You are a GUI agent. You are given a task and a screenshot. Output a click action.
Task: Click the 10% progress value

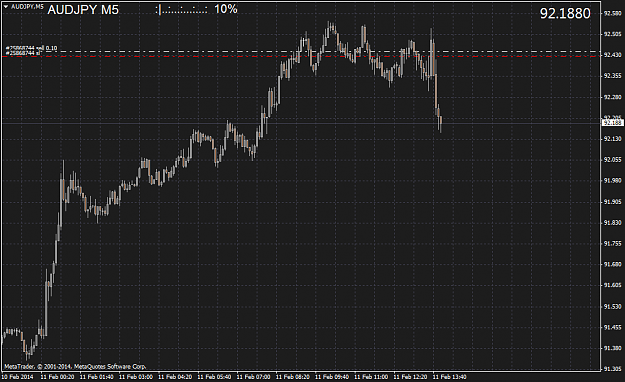click(x=226, y=9)
